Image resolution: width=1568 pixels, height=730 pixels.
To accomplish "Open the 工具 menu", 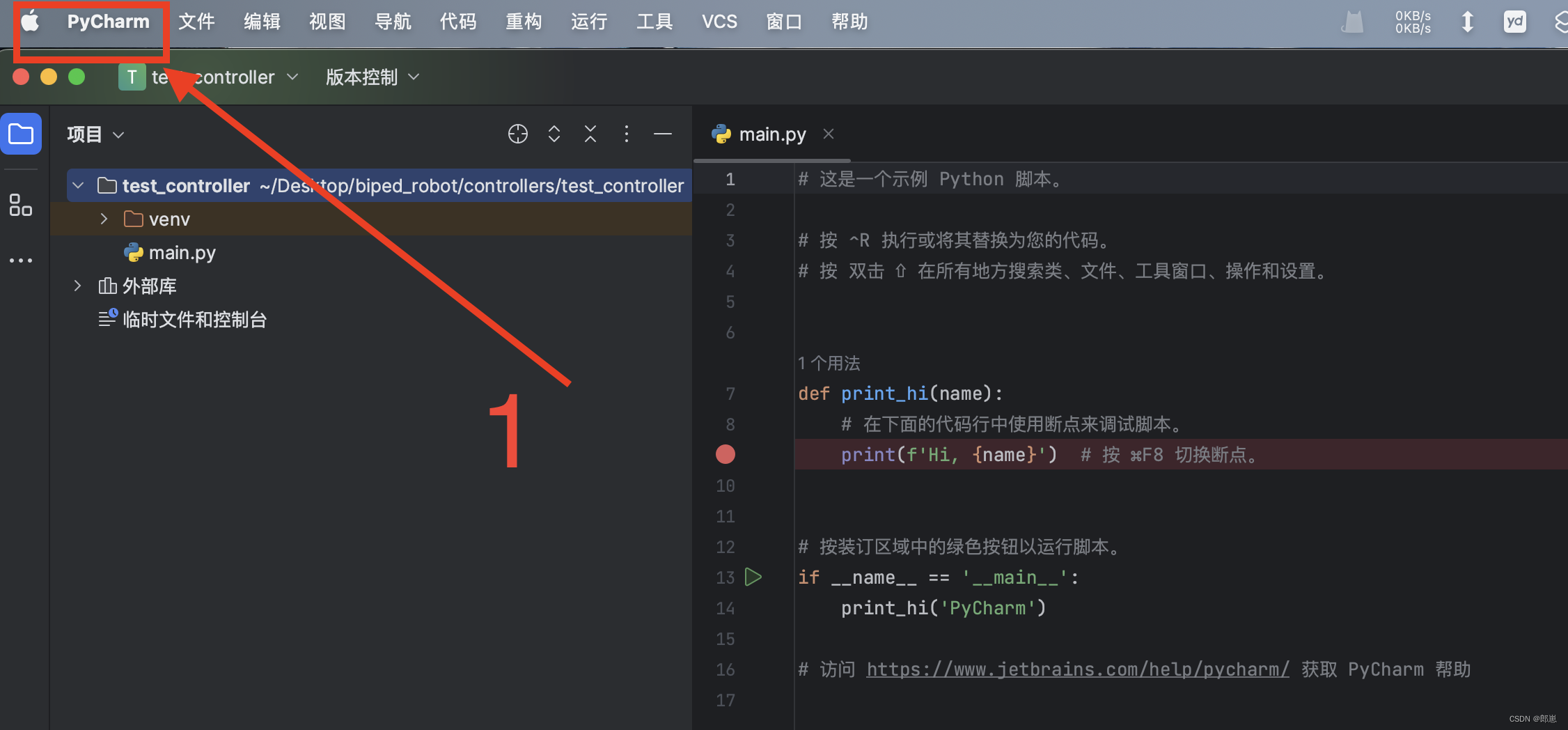I will pyautogui.click(x=654, y=22).
